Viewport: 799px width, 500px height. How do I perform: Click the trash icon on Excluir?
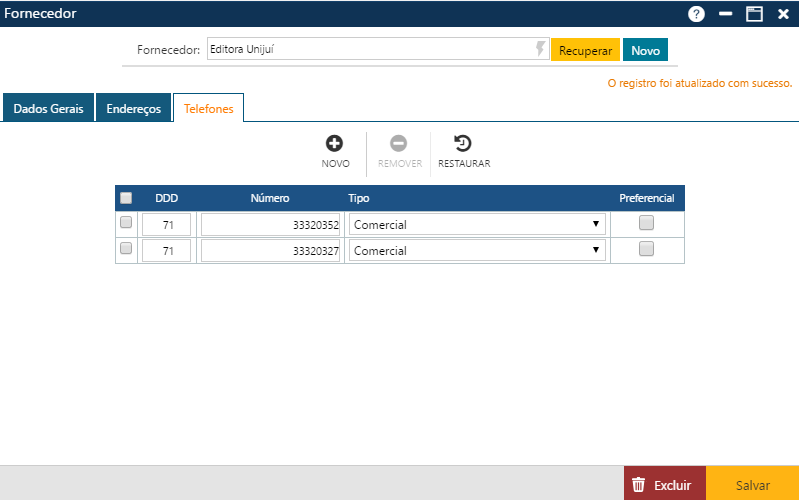(638, 485)
